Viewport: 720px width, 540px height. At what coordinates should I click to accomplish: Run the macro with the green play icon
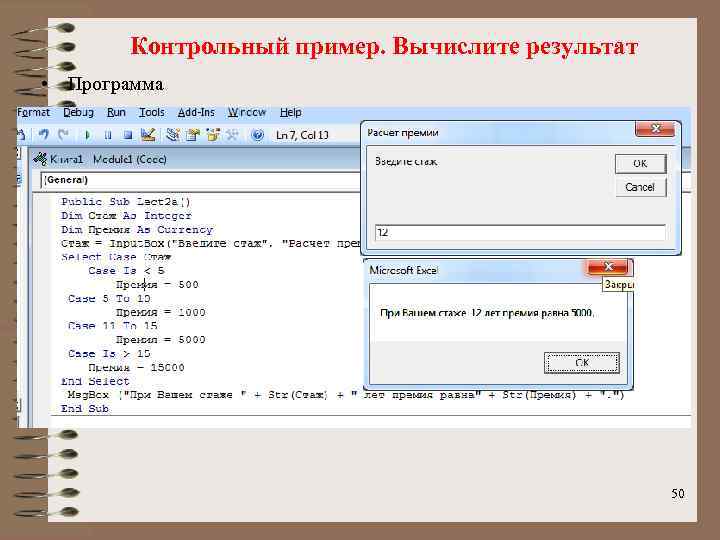pyautogui.click(x=87, y=135)
